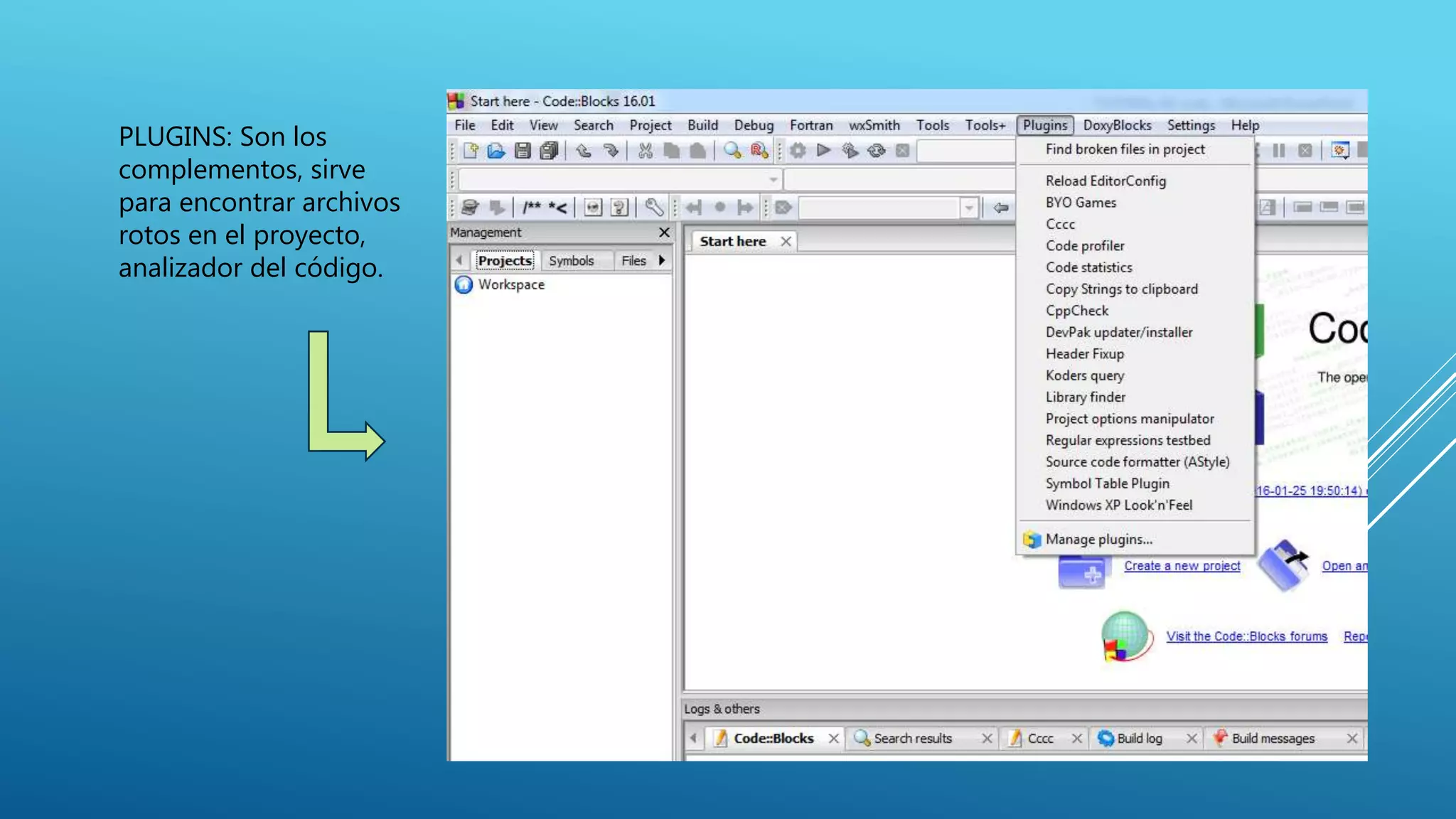This screenshot has width=1456, height=819.
Task: Close the Start here tab
Action: point(786,242)
